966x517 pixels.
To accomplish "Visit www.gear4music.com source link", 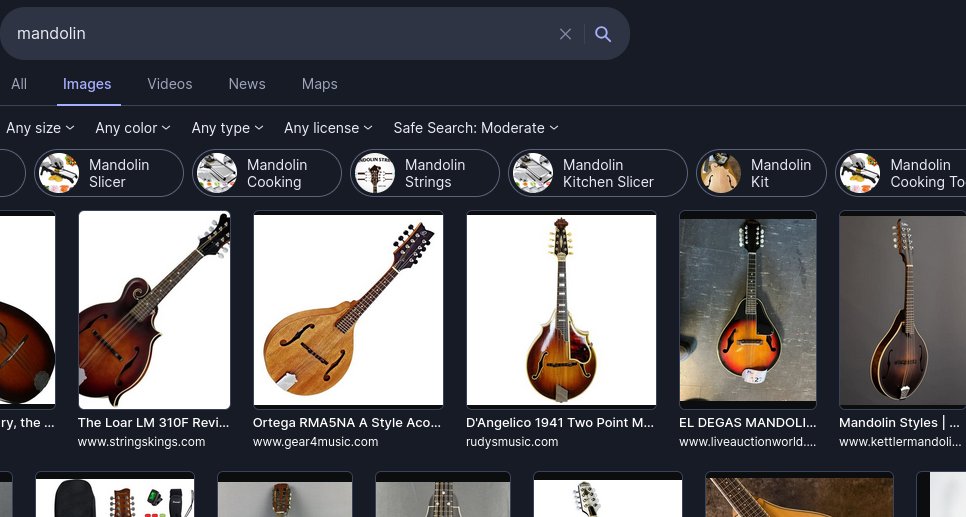I will pyautogui.click(x=315, y=442).
